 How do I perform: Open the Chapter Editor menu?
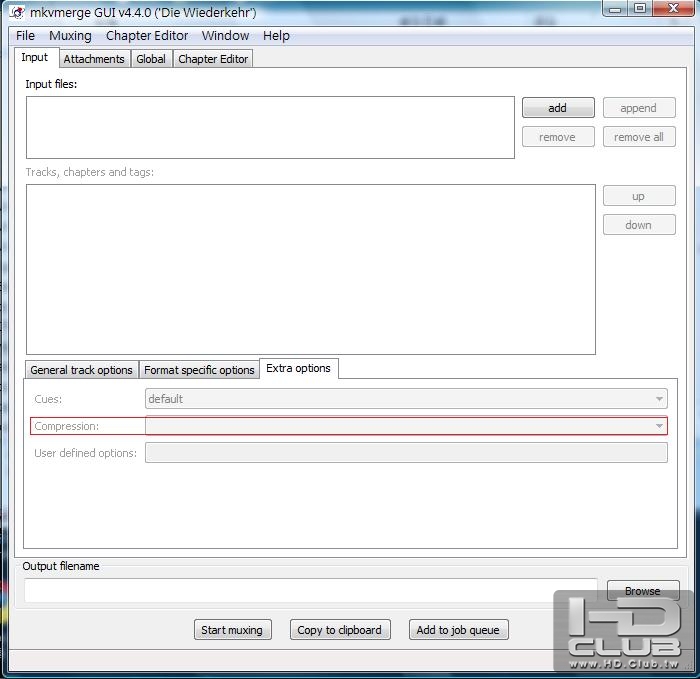[x=147, y=36]
